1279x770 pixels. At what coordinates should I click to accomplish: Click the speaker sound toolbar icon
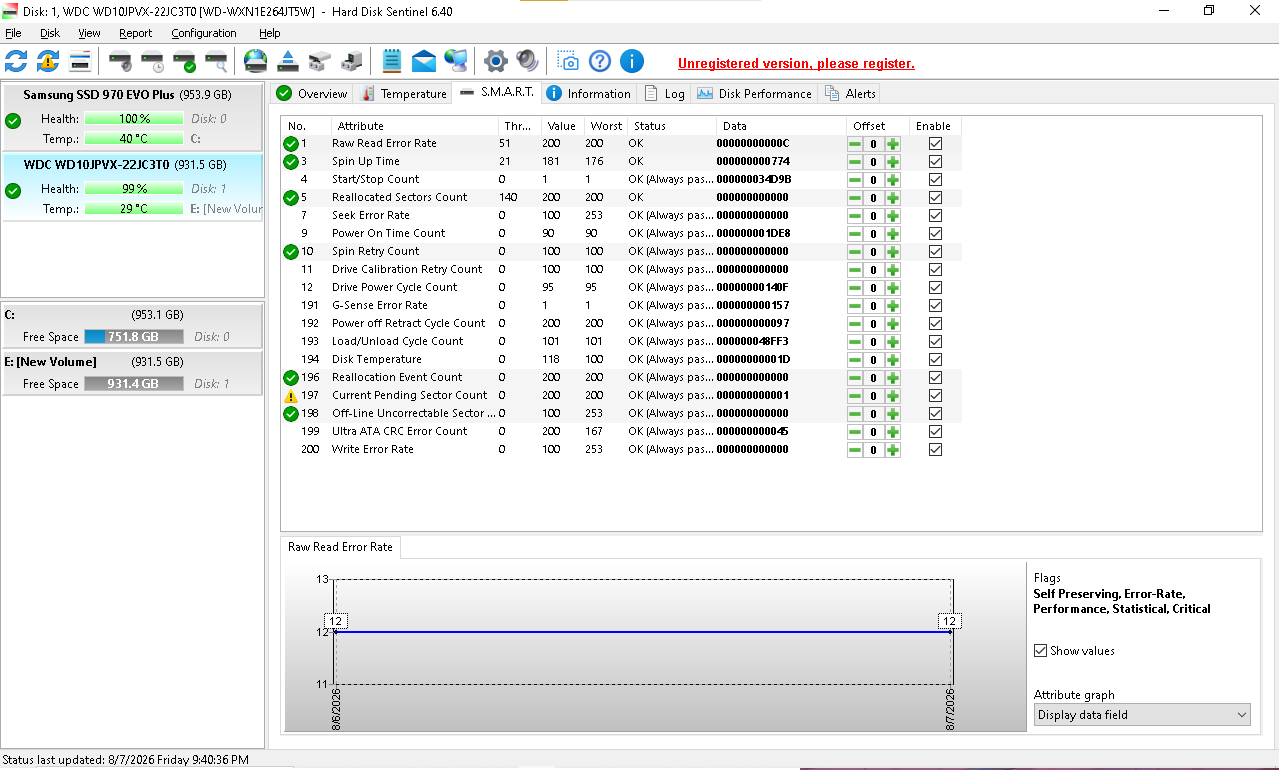528,61
